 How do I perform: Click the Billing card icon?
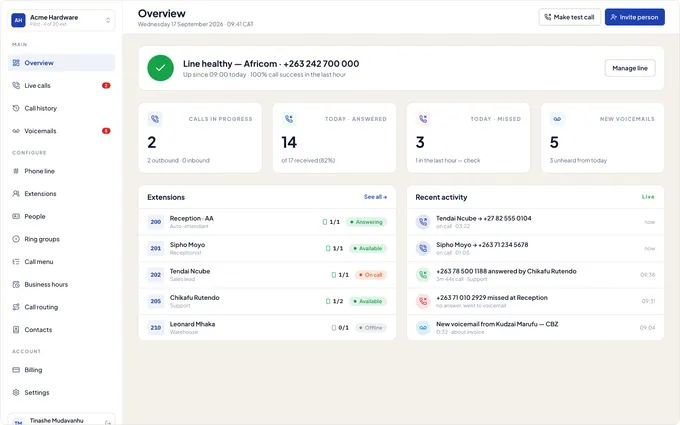[x=16, y=370]
